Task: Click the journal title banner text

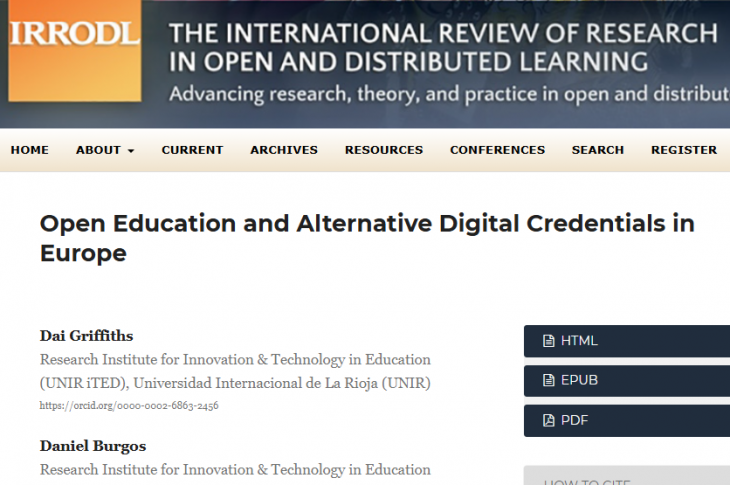Action: (445, 48)
